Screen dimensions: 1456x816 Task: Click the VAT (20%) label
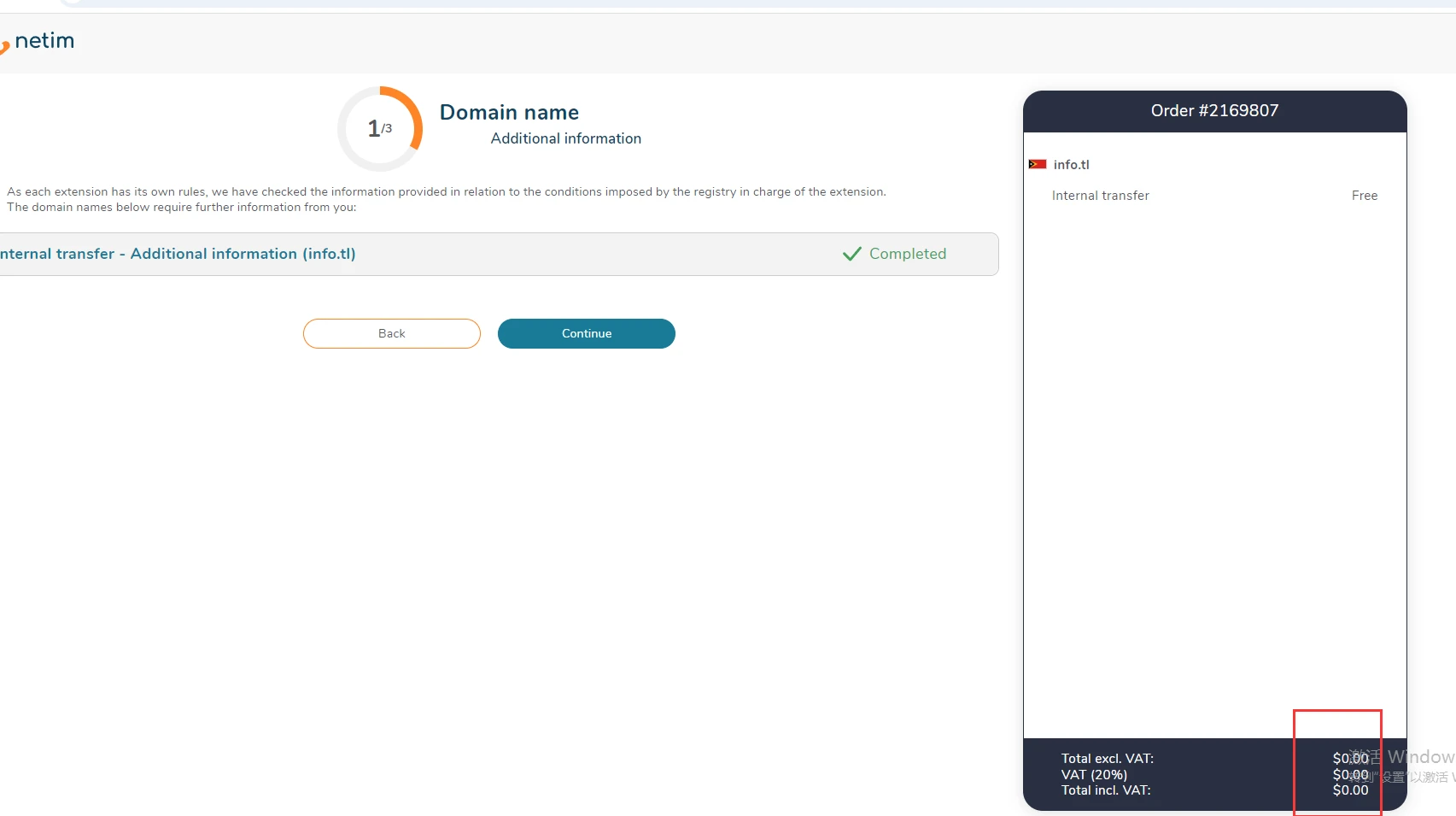point(1094,775)
